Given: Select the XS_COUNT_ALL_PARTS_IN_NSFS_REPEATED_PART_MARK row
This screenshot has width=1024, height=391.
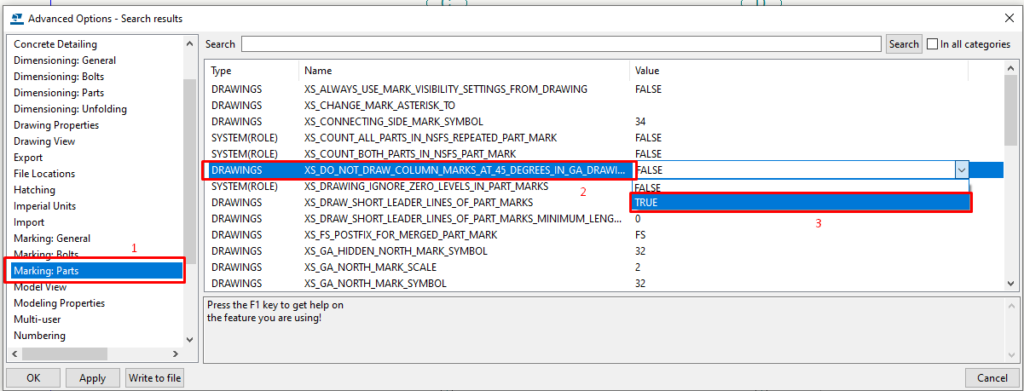Looking at the screenshot, I should (605, 138).
